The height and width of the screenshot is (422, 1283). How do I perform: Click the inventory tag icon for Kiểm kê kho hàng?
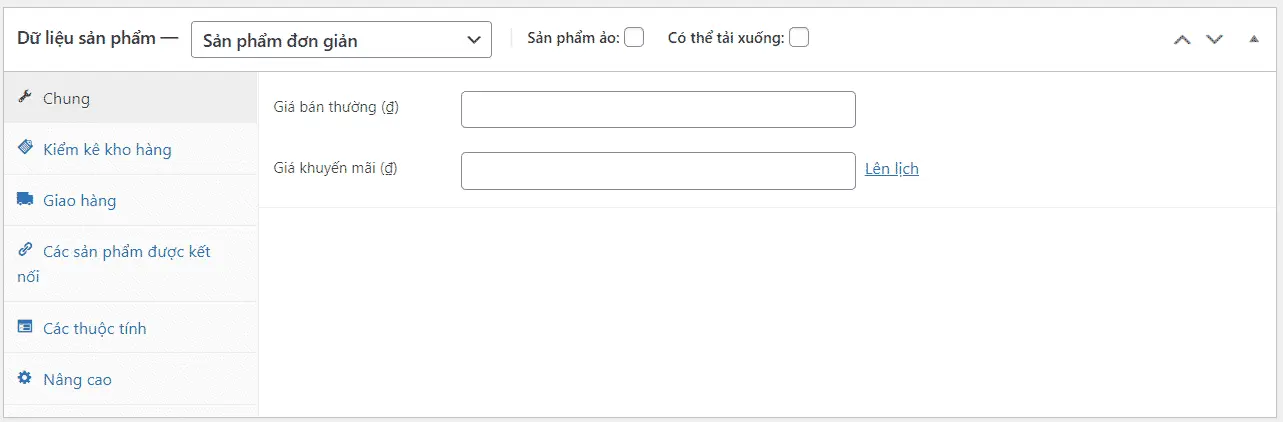click(x=25, y=148)
